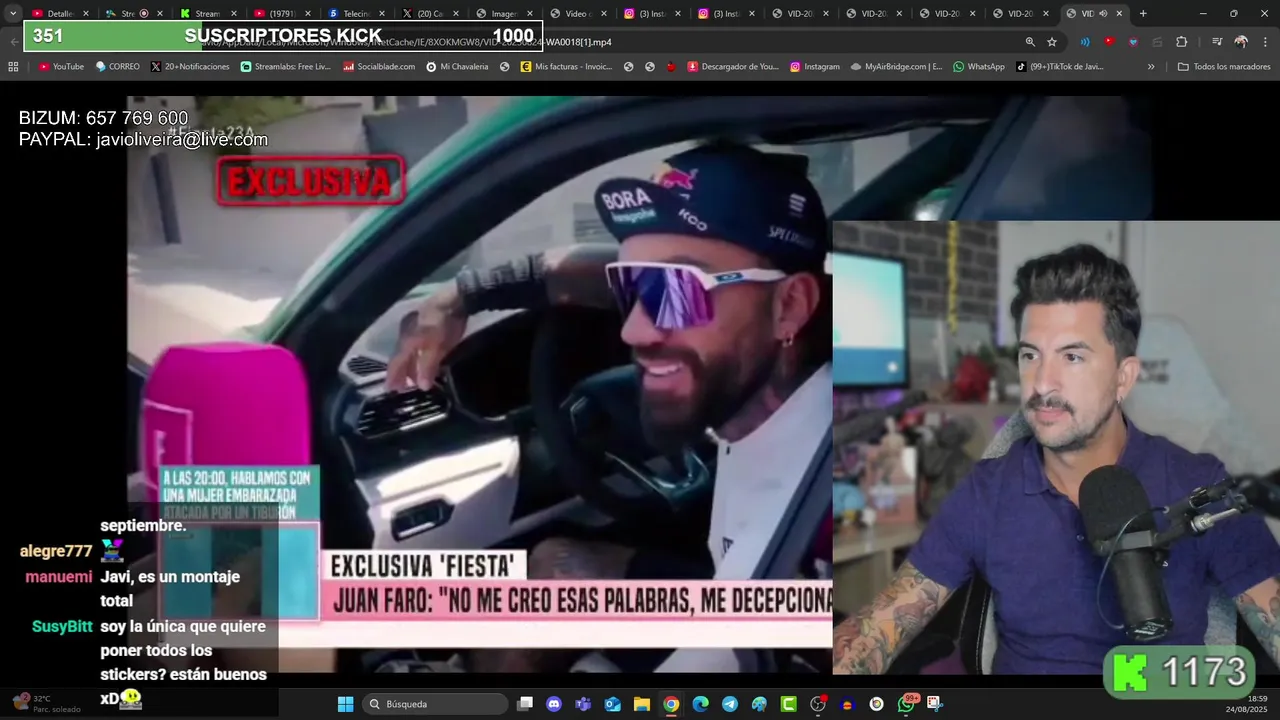Open the Chrome three-dot menu
The image size is (1280, 720).
[x=1265, y=42]
